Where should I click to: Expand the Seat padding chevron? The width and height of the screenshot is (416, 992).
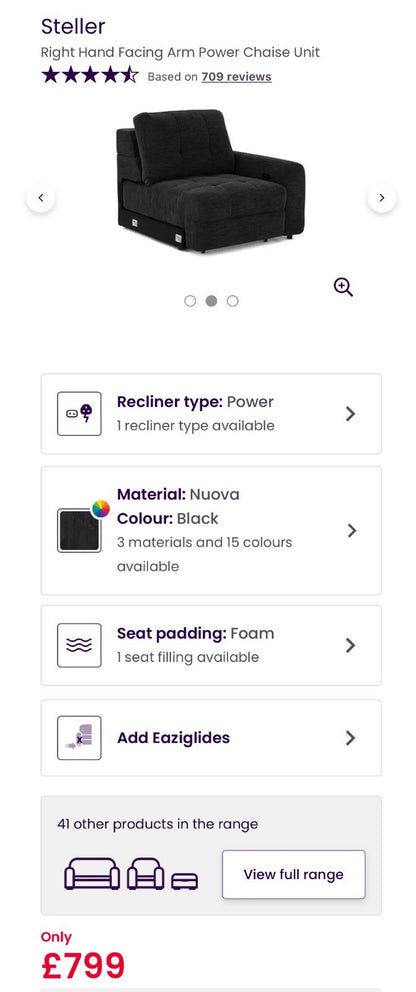[x=351, y=645]
